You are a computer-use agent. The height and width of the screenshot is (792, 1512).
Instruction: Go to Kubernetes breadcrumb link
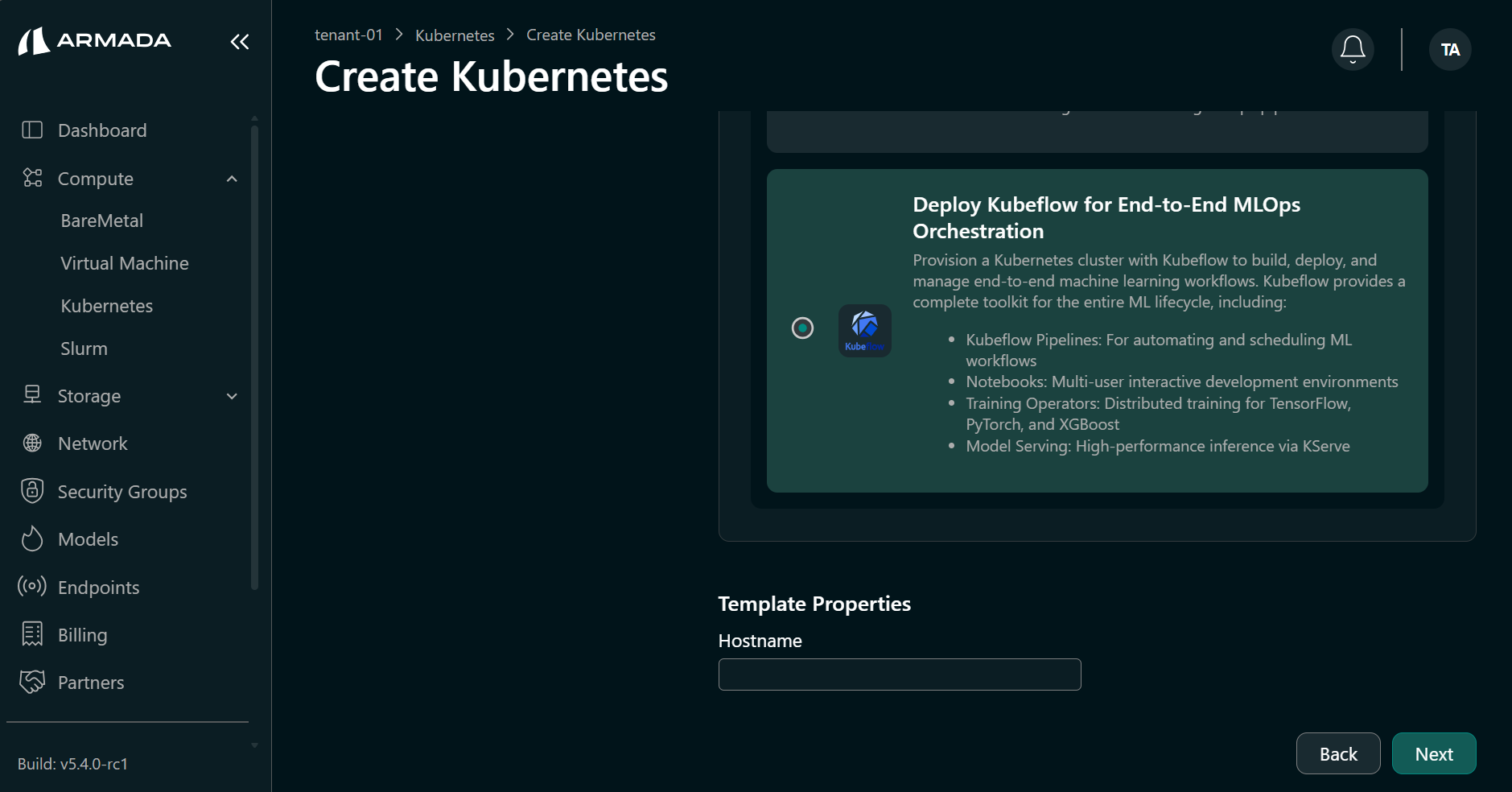[455, 35]
